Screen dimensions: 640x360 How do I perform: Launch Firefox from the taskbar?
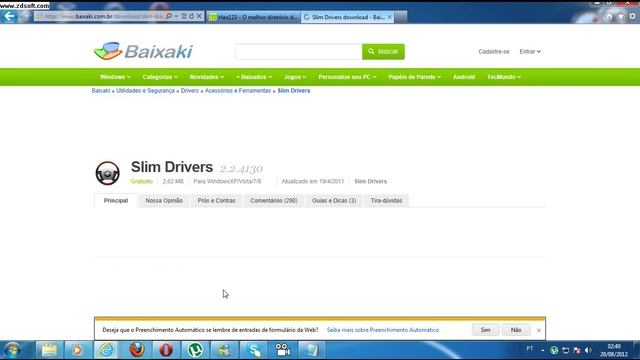click(137, 350)
